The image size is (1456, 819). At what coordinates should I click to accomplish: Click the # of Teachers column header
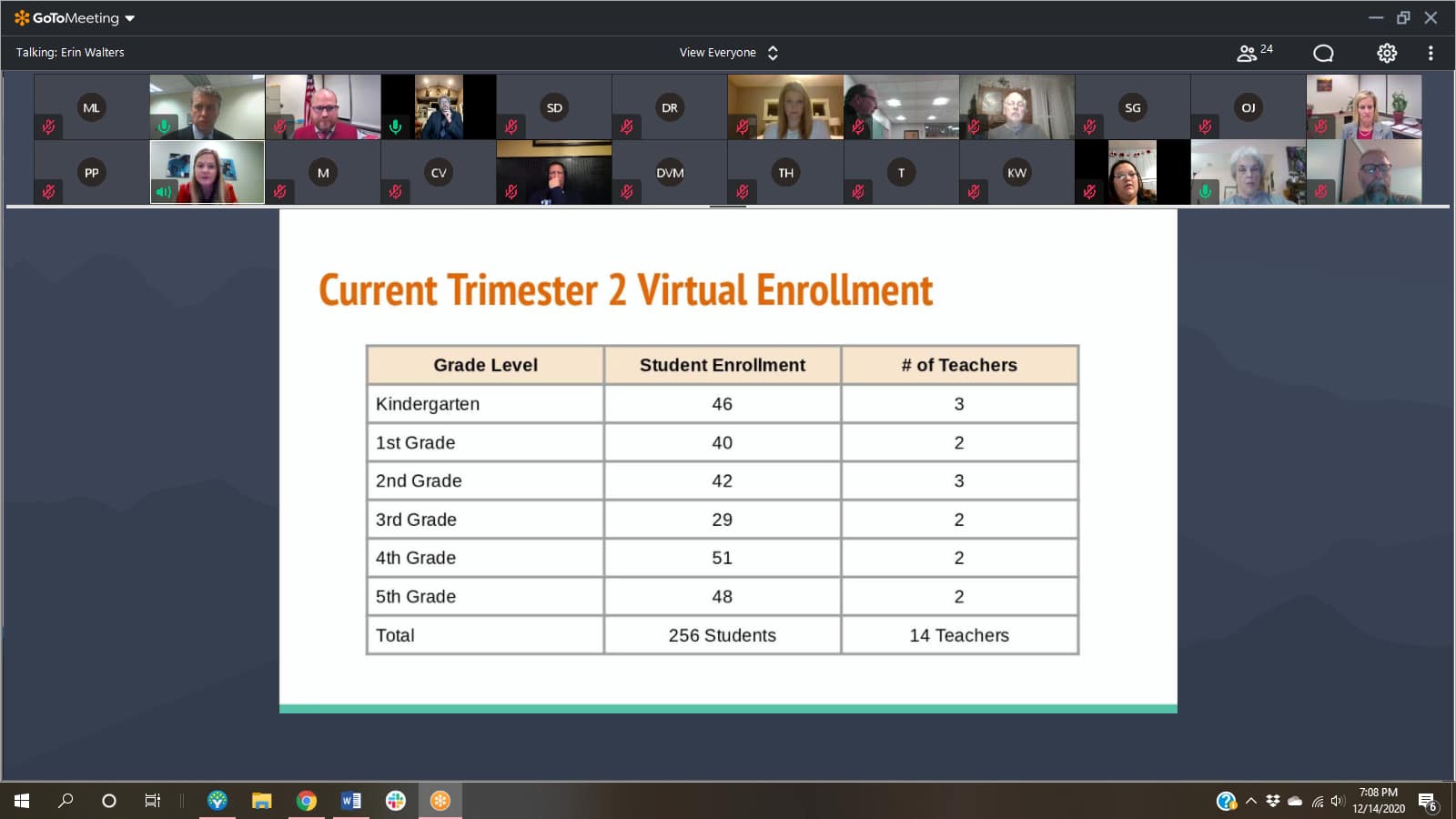[959, 365]
